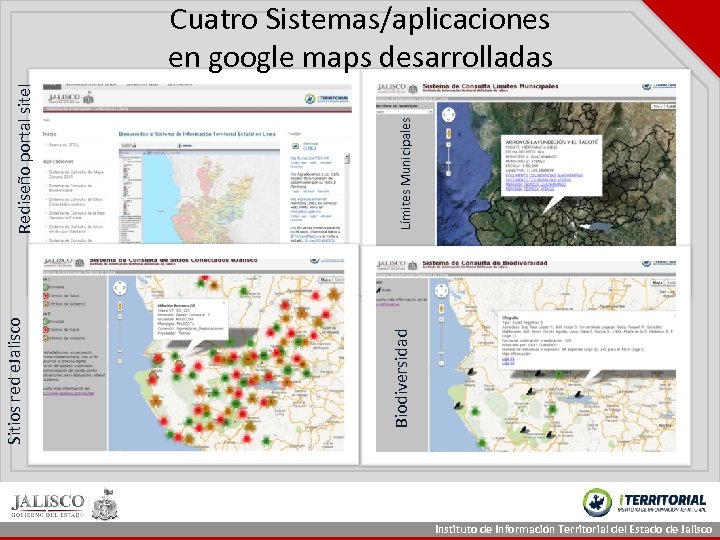Toggle the Aves bird layer in the Biodiversidad sidebar
The width and height of the screenshot is (720, 540).
coord(383,290)
